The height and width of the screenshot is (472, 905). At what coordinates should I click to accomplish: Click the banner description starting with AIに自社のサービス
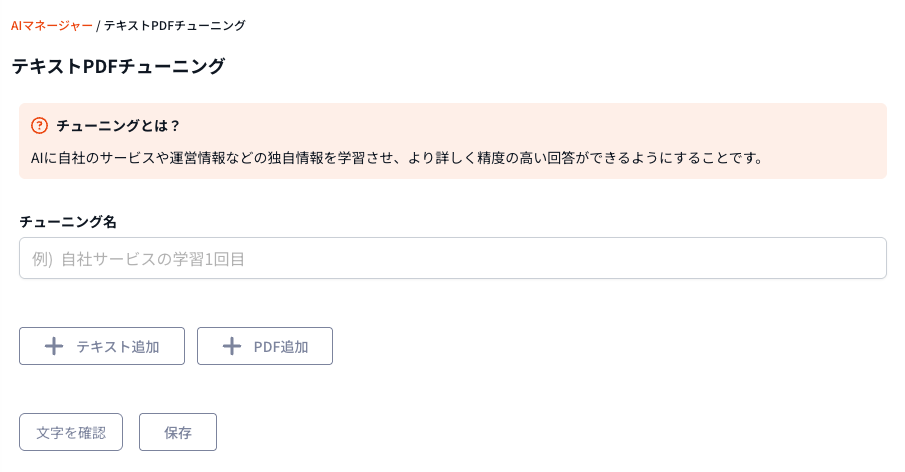(x=396, y=158)
